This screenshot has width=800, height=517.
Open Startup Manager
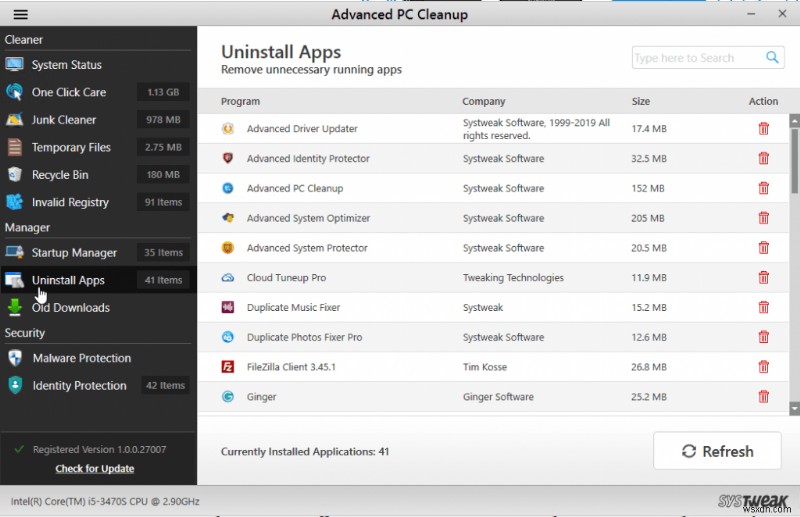coord(74,253)
